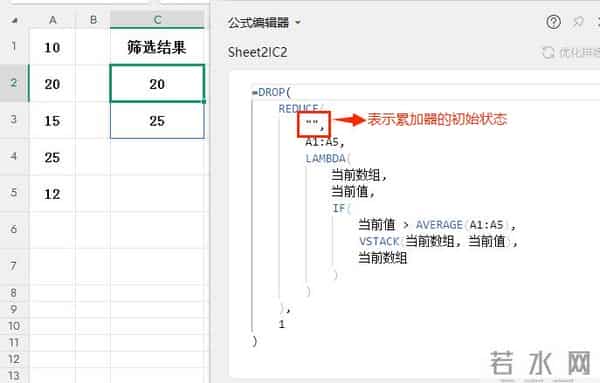
Task: Click DROP in the formula
Action: (271, 92)
